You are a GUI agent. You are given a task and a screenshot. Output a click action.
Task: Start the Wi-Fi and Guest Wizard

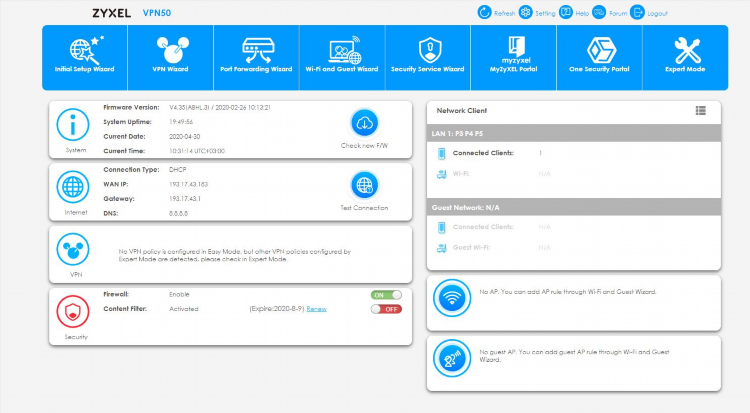click(x=342, y=57)
